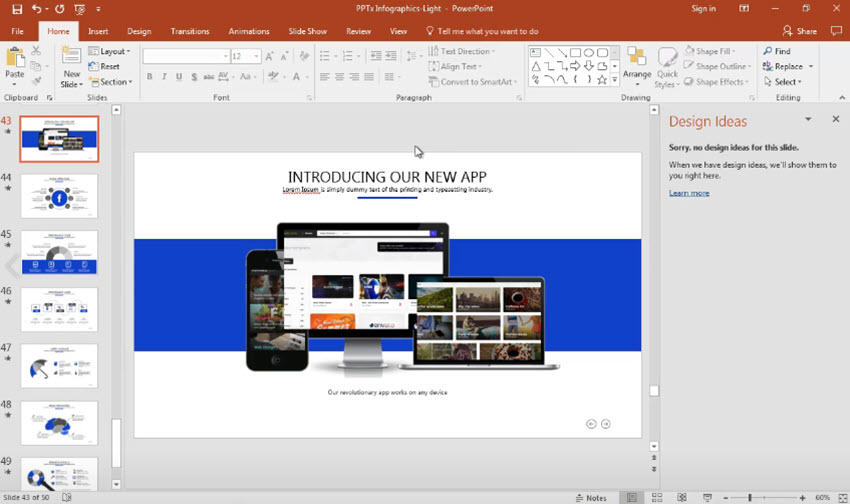The width and height of the screenshot is (850, 504).
Task: Open Quick Styles gallery
Action: tap(667, 67)
